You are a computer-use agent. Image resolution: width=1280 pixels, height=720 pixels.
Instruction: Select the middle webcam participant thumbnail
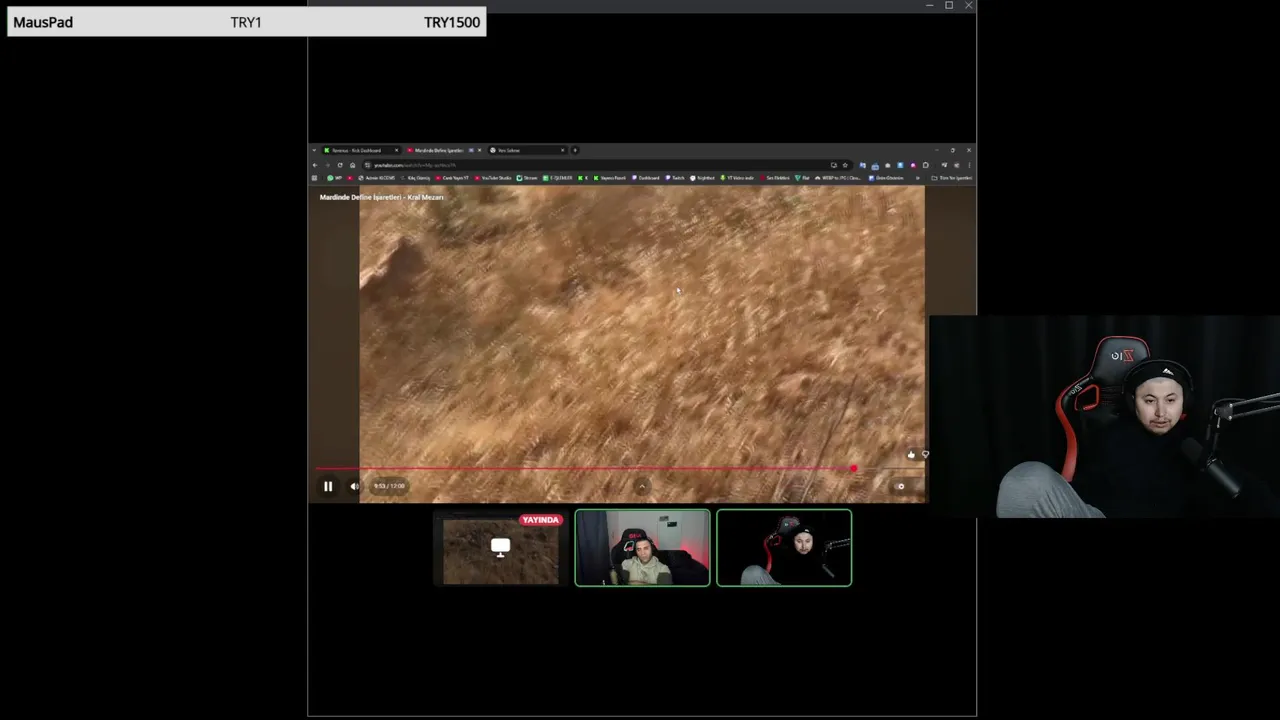pyautogui.click(x=642, y=548)
